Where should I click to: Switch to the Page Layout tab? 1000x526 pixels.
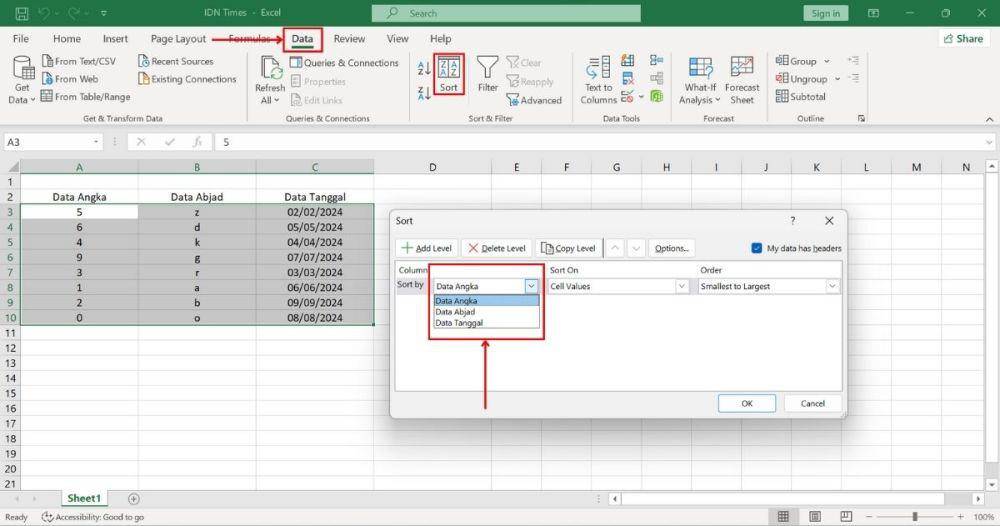[x=178, y=39]
